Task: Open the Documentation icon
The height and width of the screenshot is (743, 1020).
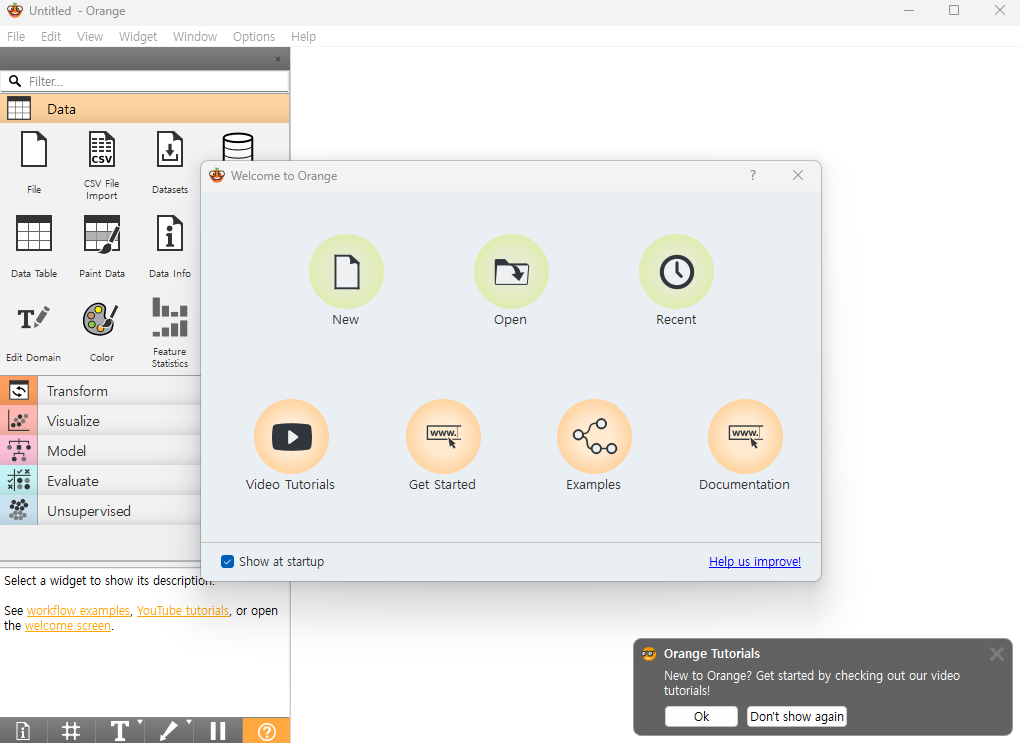Action: click(745, 437)
